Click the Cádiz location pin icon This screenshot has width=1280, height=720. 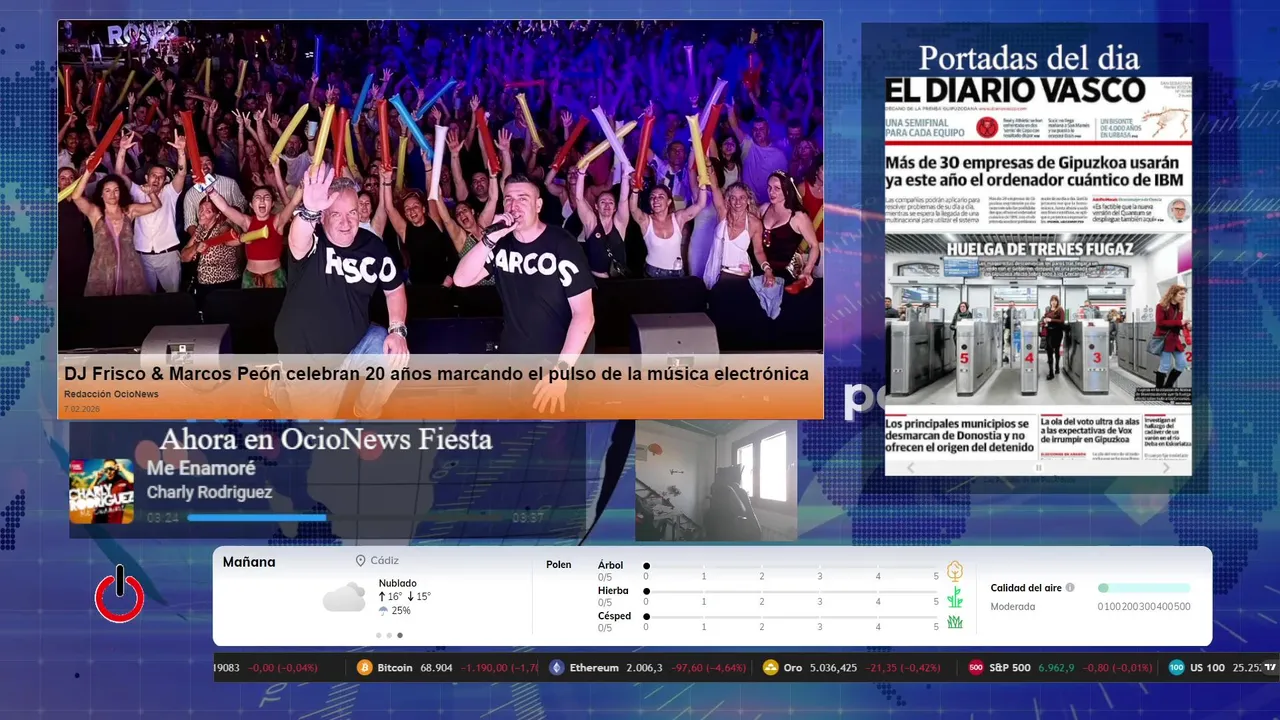(x=360, y=561)
